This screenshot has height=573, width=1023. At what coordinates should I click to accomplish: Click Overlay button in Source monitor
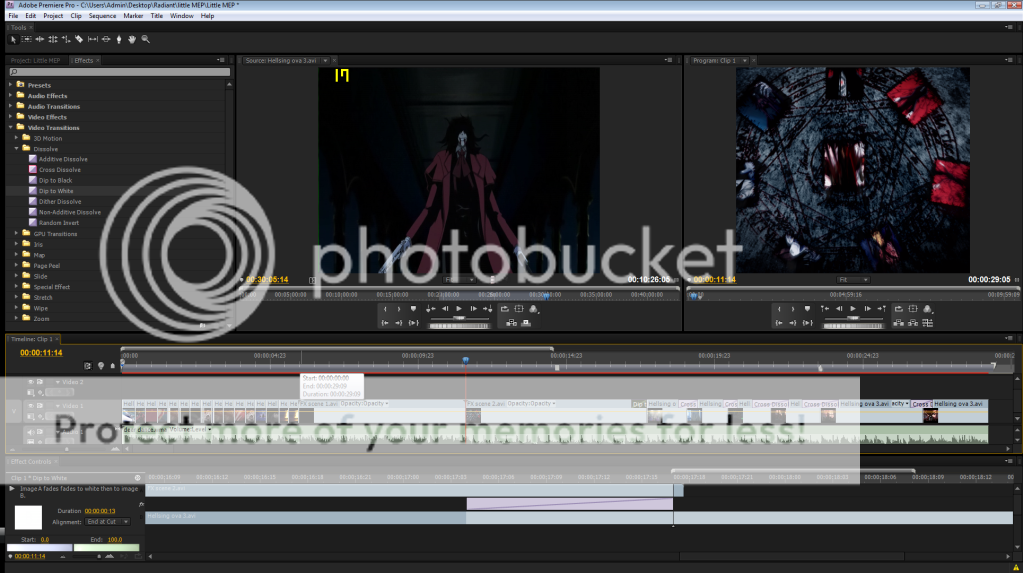click(526, 323)
